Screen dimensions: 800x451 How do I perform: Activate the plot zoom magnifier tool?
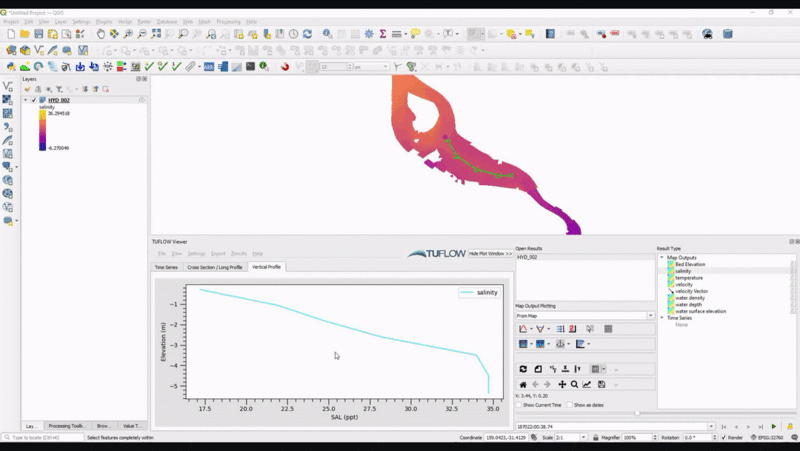click(574, 384)
